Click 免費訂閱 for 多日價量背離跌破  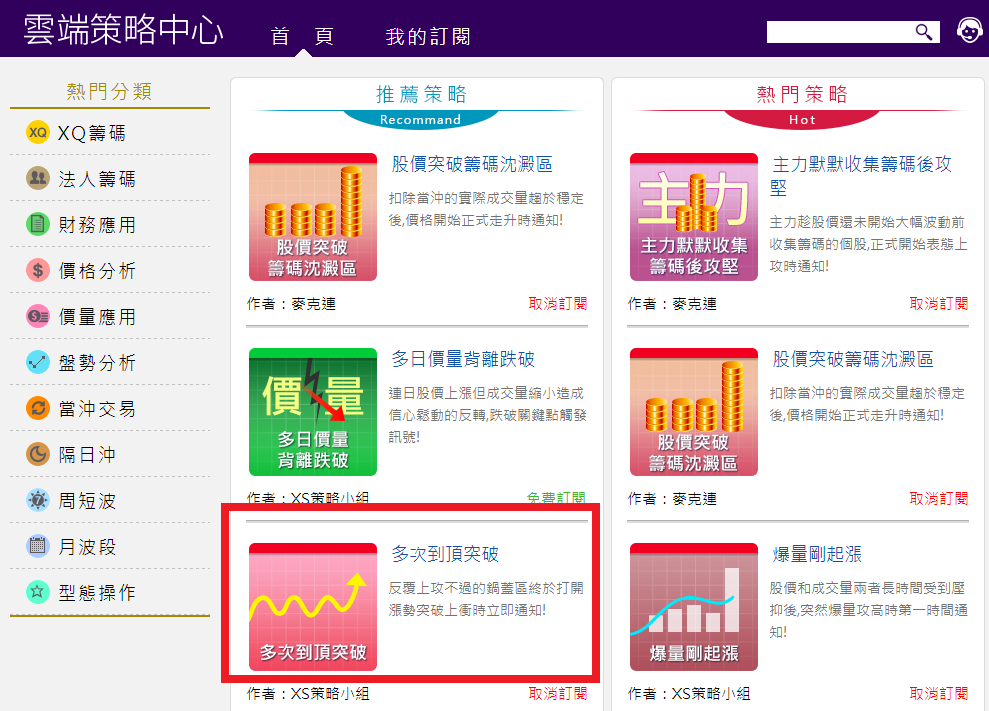(558, 498)
